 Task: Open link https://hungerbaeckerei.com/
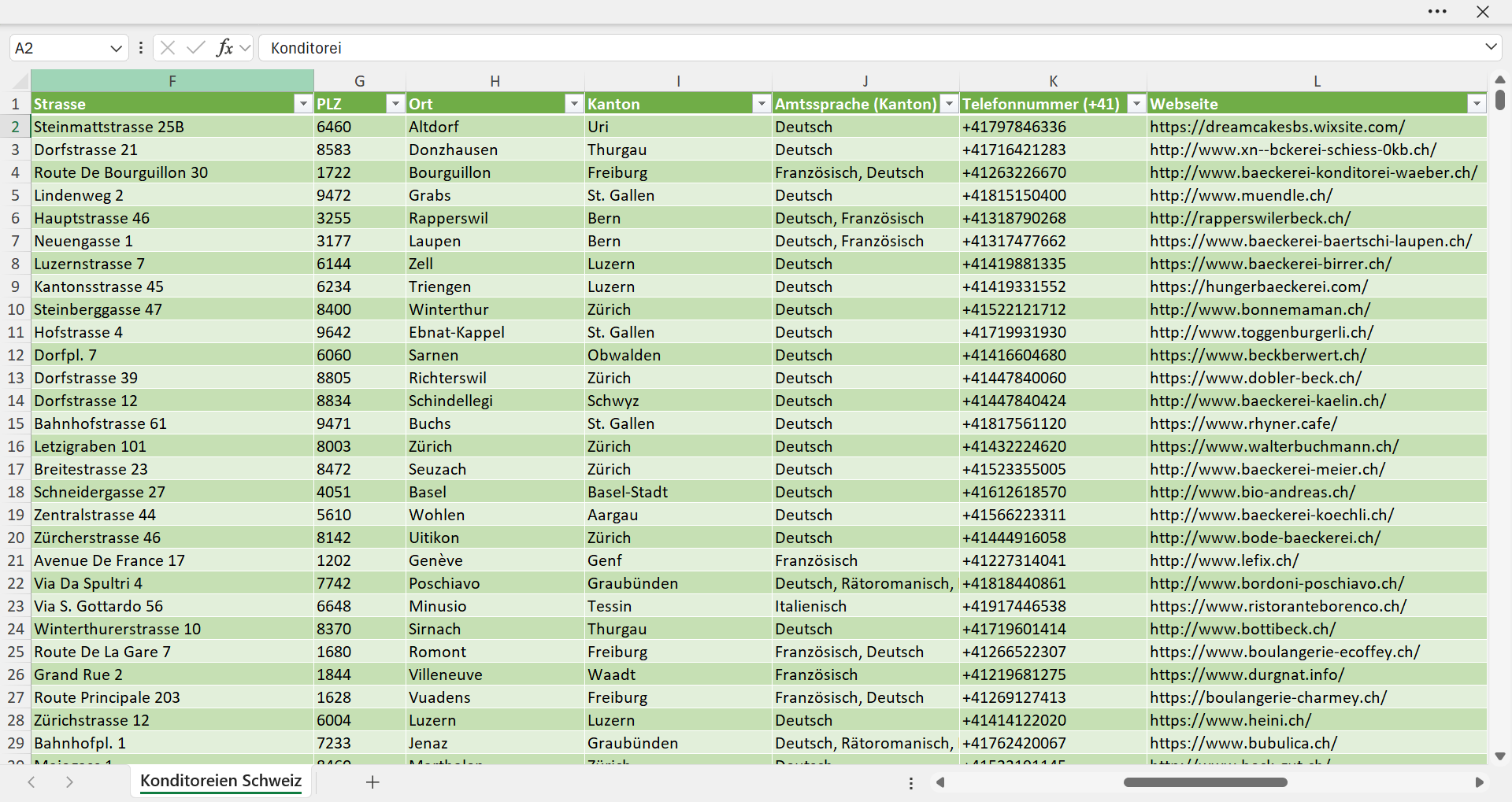pyautogui.click(x=1259, y=286)
